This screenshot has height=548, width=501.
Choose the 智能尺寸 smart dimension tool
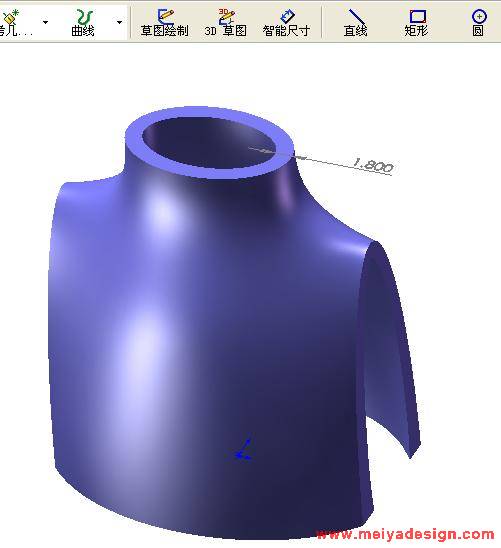coord(286,22)
